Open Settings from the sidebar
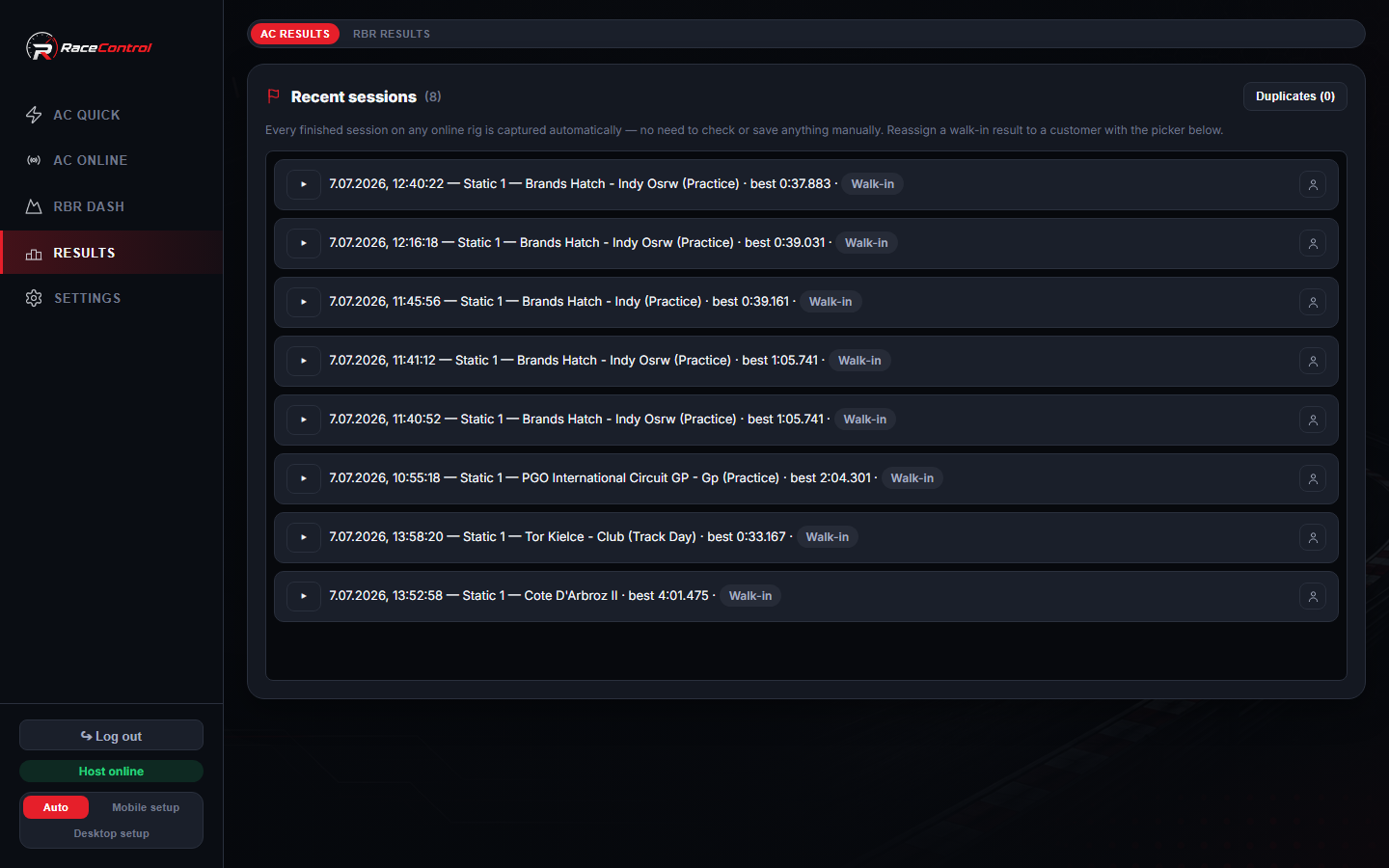The height and width of the screenshot is (868, 1389). click(x=111, y=298)
